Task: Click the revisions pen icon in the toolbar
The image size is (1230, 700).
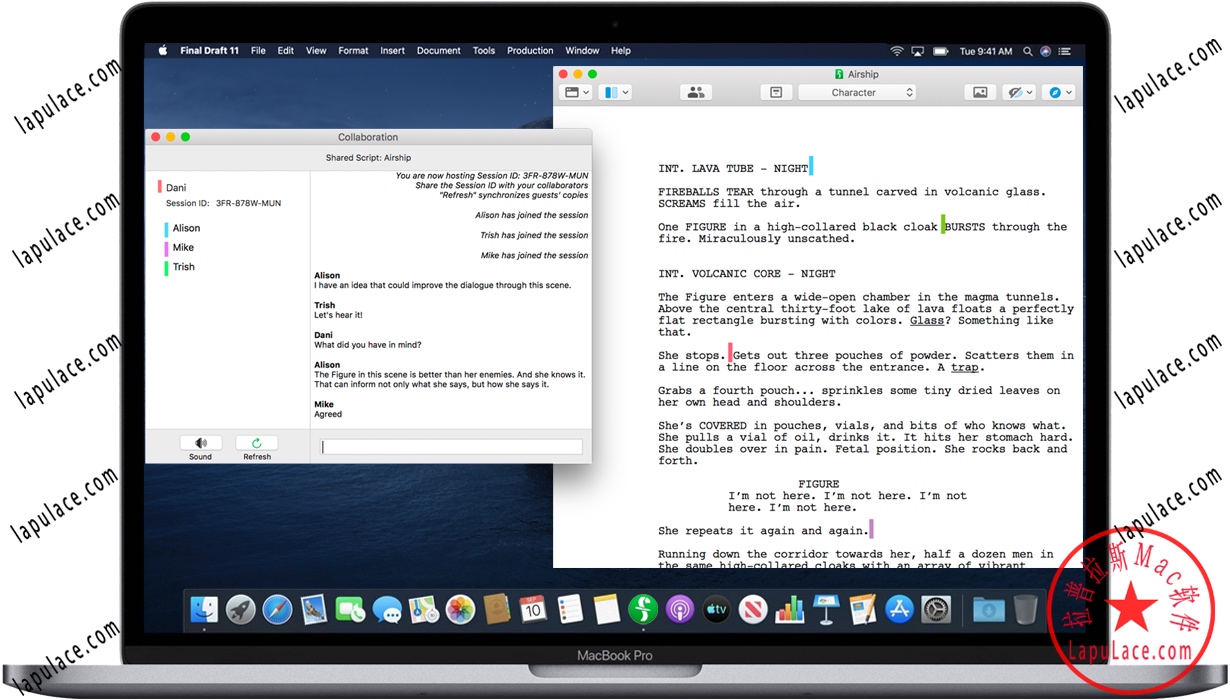Action: click(x=1014, y=91)
